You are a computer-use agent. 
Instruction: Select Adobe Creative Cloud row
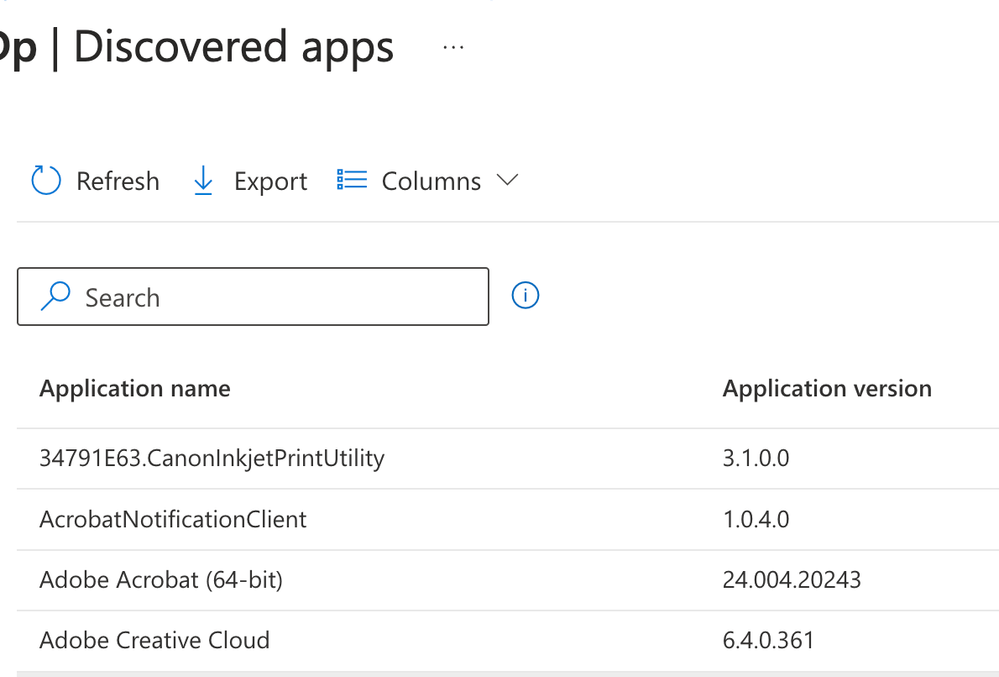[x=508, y=641]
